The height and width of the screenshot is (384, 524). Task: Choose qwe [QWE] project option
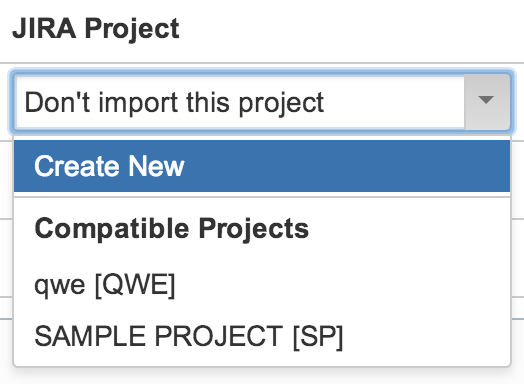[x=262, y=285]
